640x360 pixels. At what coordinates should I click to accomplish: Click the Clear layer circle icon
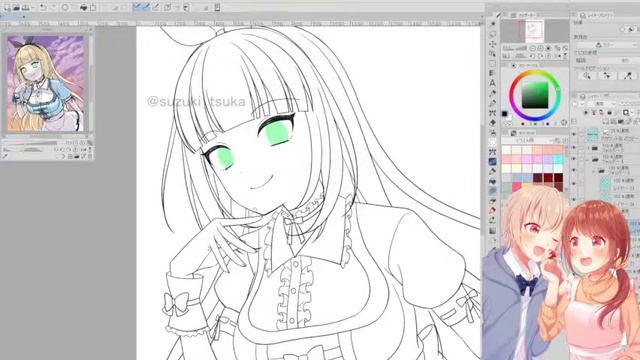(65, 7)
